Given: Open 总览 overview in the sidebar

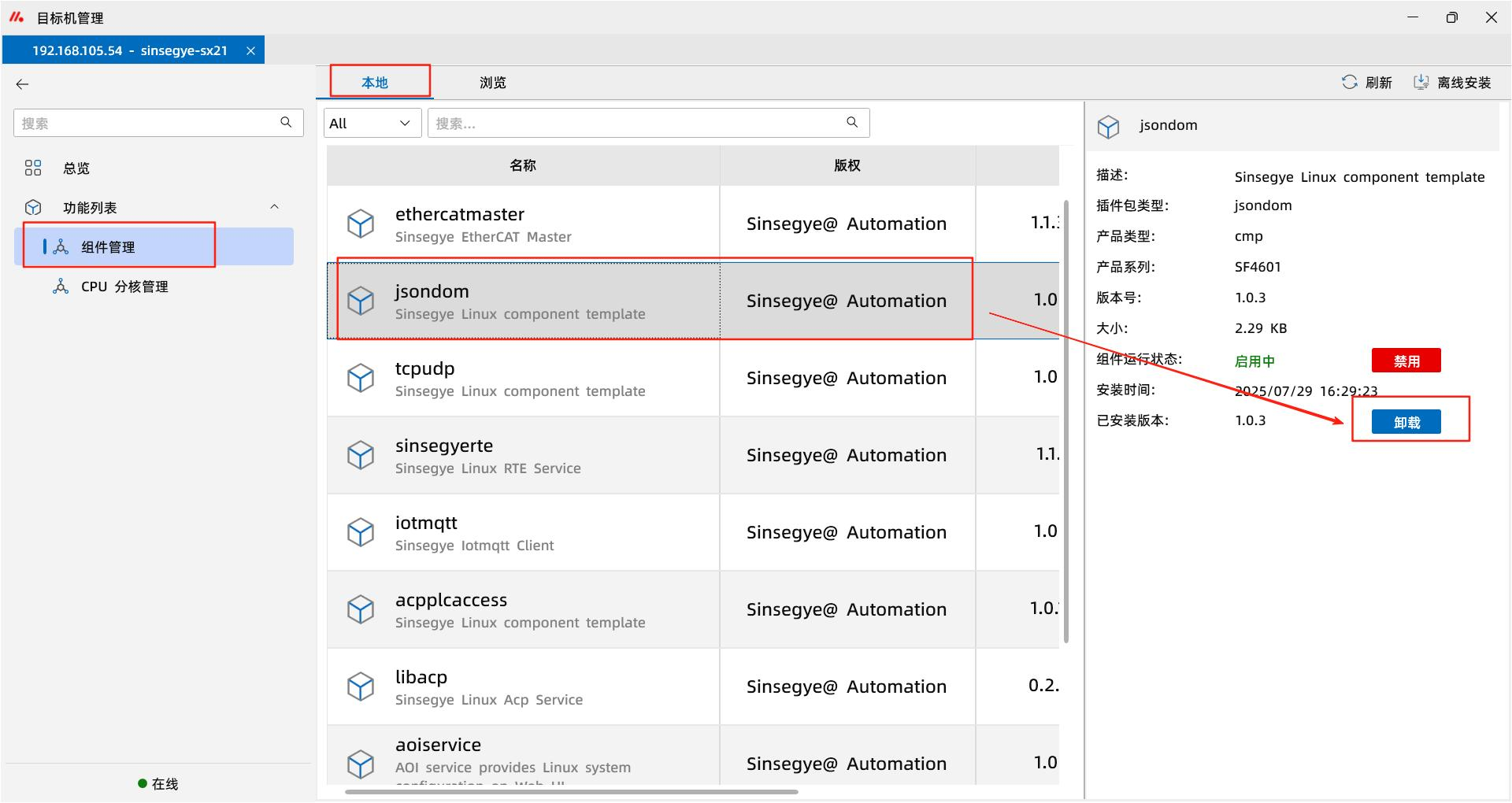Looking at the screenshot, I should coord(76,168).
